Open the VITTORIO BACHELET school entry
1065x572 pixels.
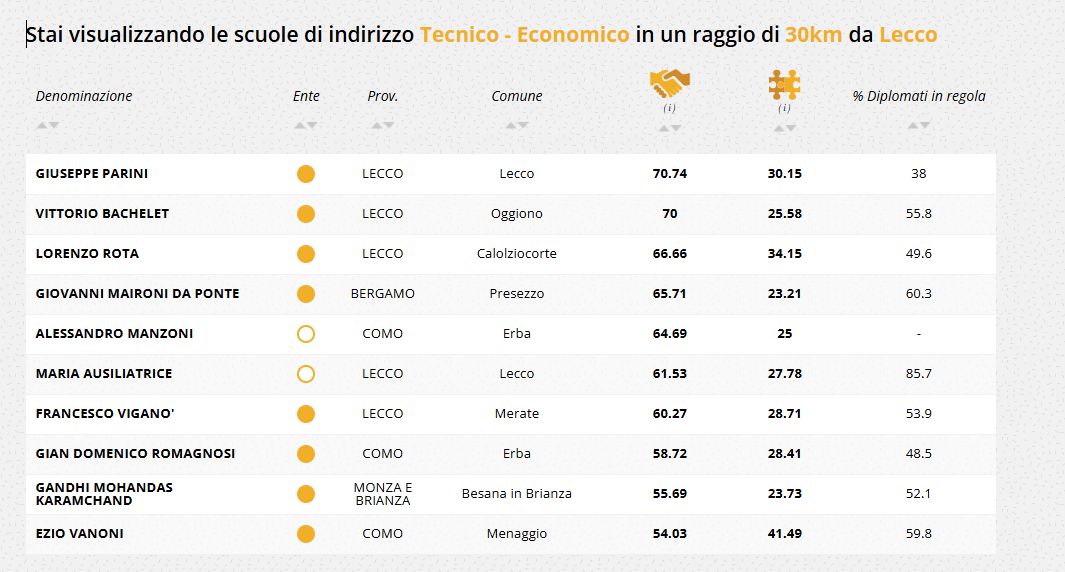pyautogui.click(x=102, y=214)
